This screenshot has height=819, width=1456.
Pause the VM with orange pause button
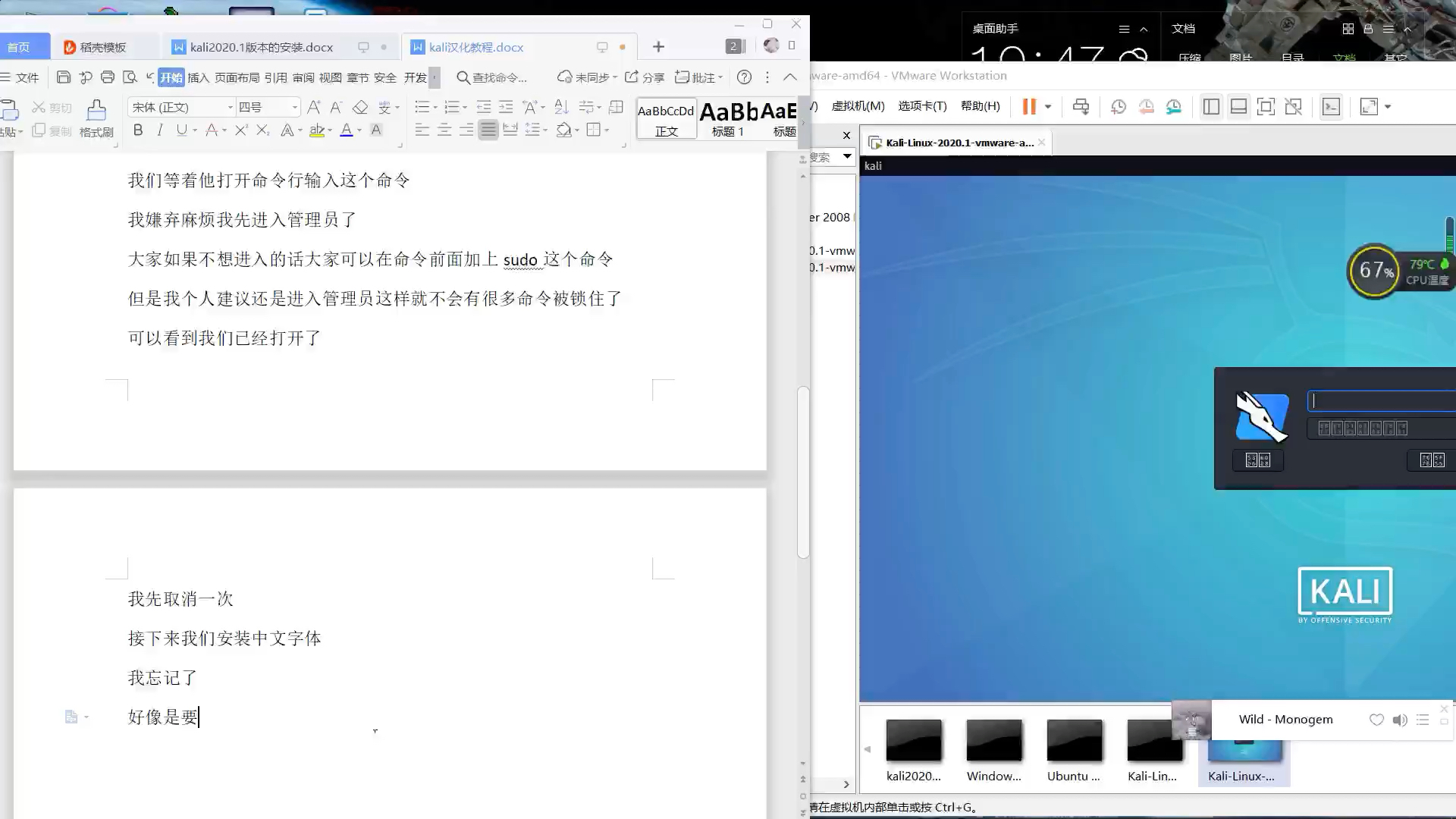[1028, 107]
